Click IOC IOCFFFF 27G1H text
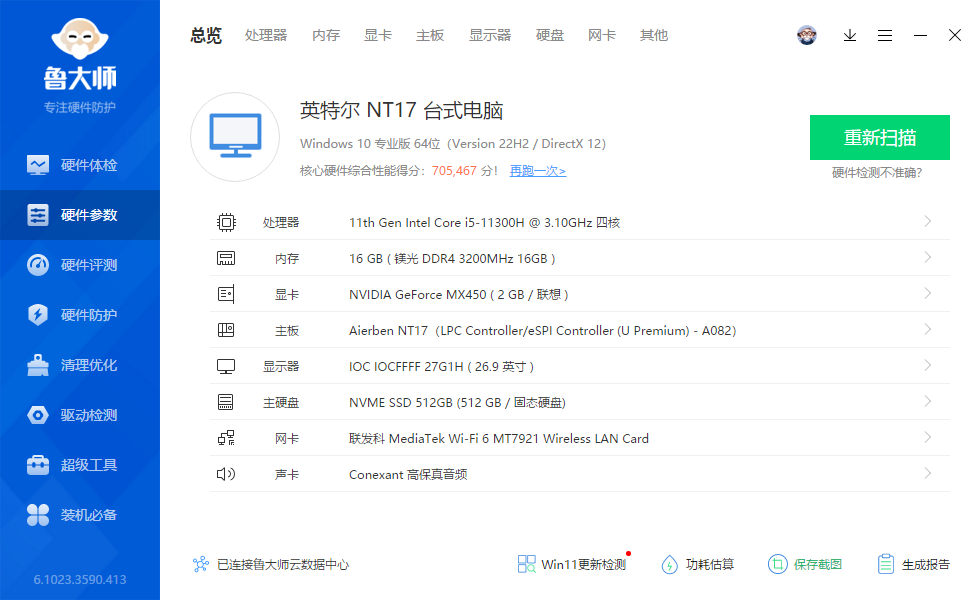The width and height of the screenshot is (980, 600). 441,366
